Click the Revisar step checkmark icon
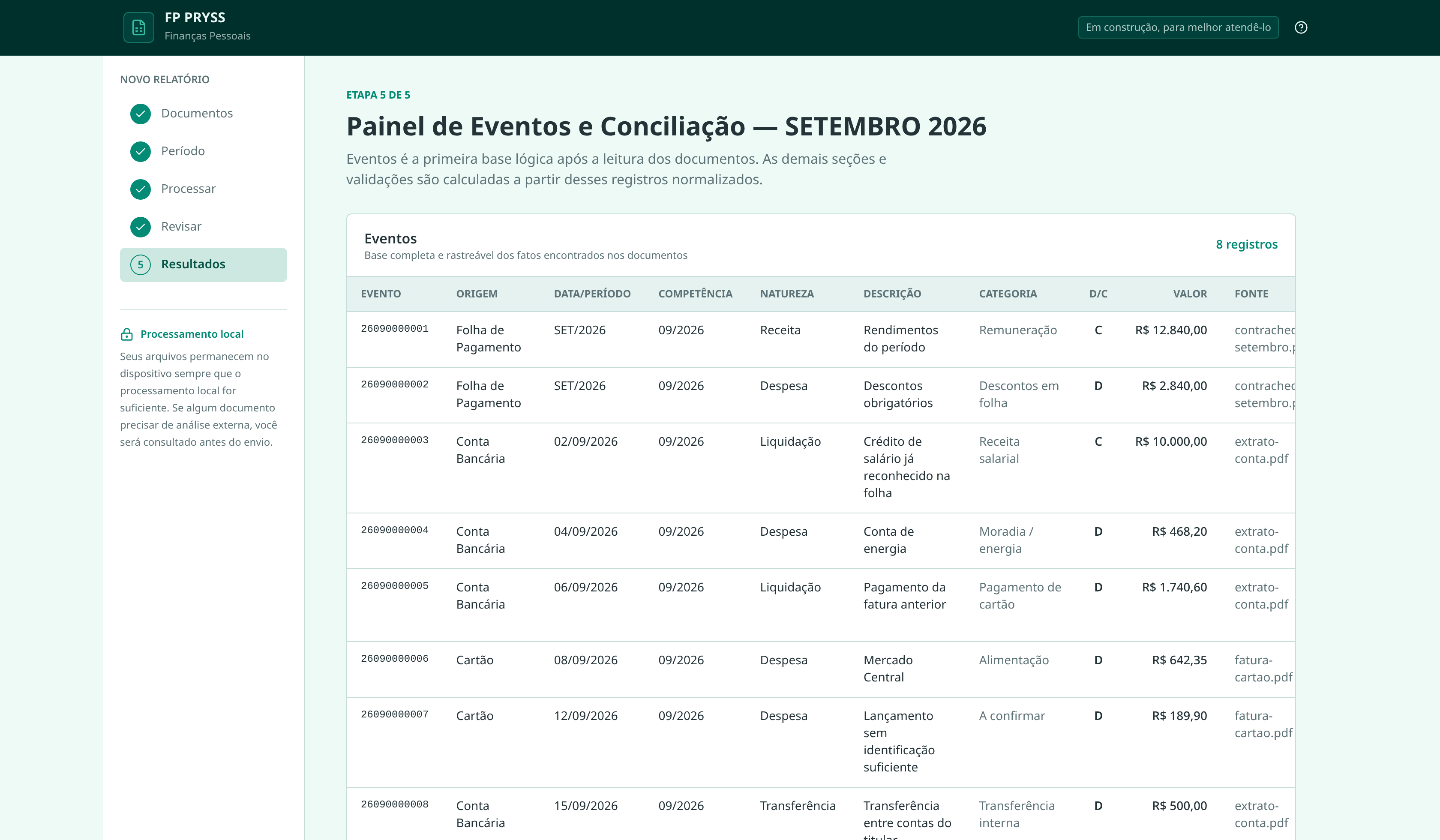Image resolution: width=1440 pixels, height=840 pixels. pos(140,227)
